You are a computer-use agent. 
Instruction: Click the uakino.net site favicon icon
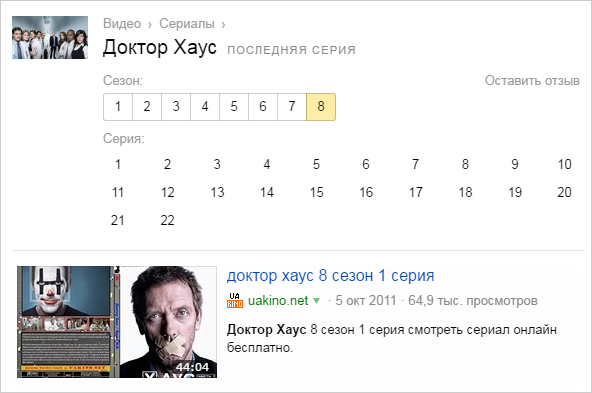click(x=235, y=301)
